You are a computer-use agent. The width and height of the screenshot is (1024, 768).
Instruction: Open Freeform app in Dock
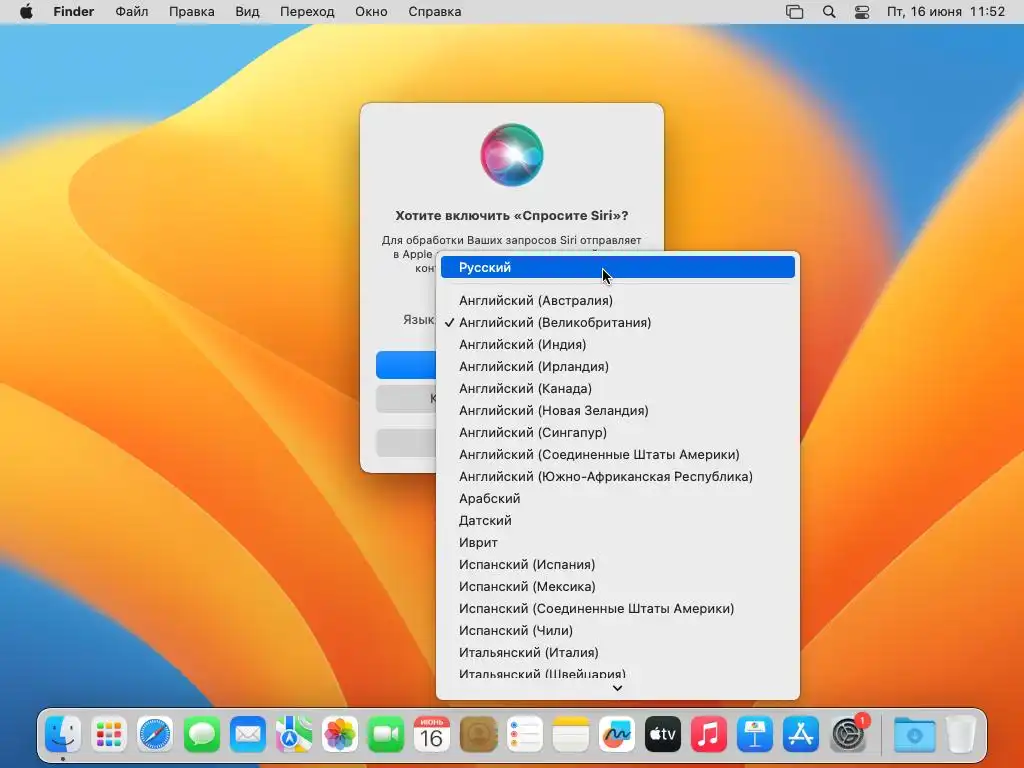tap(616, 735)
